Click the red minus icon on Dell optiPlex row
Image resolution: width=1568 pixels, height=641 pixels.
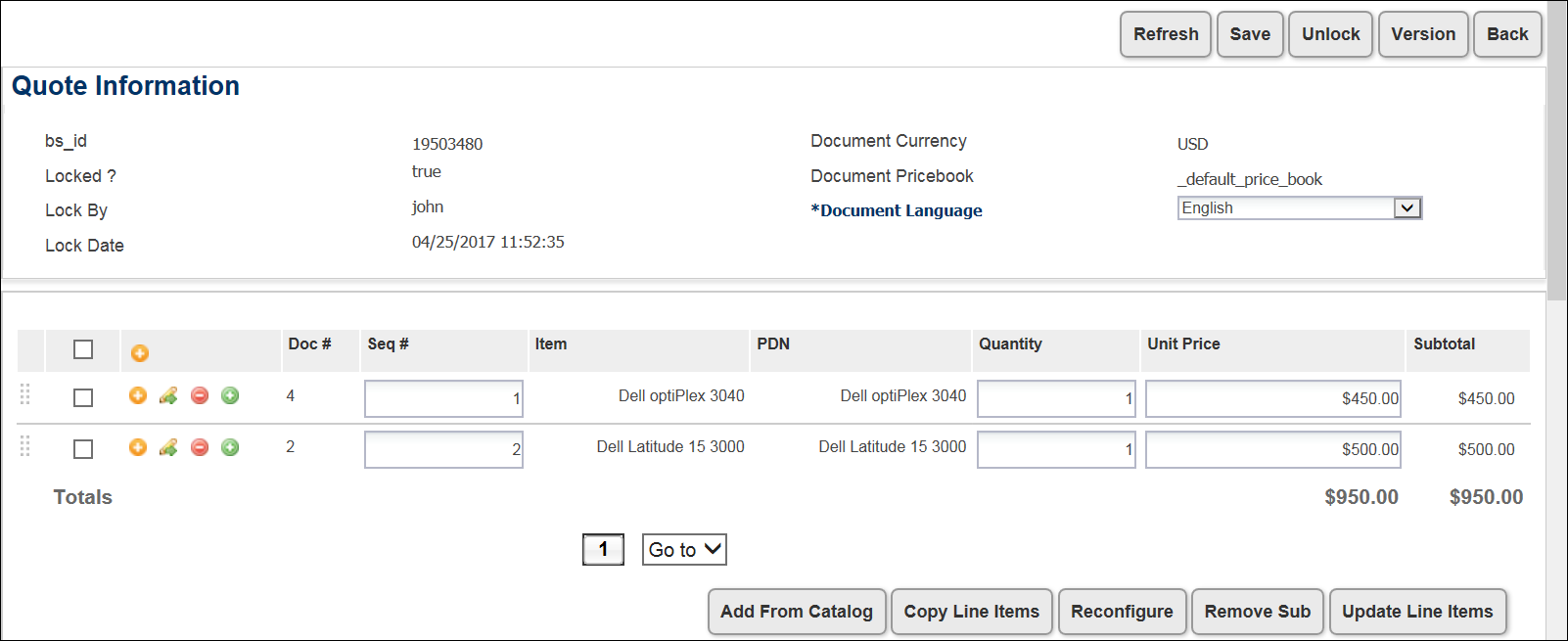[200, 395]
